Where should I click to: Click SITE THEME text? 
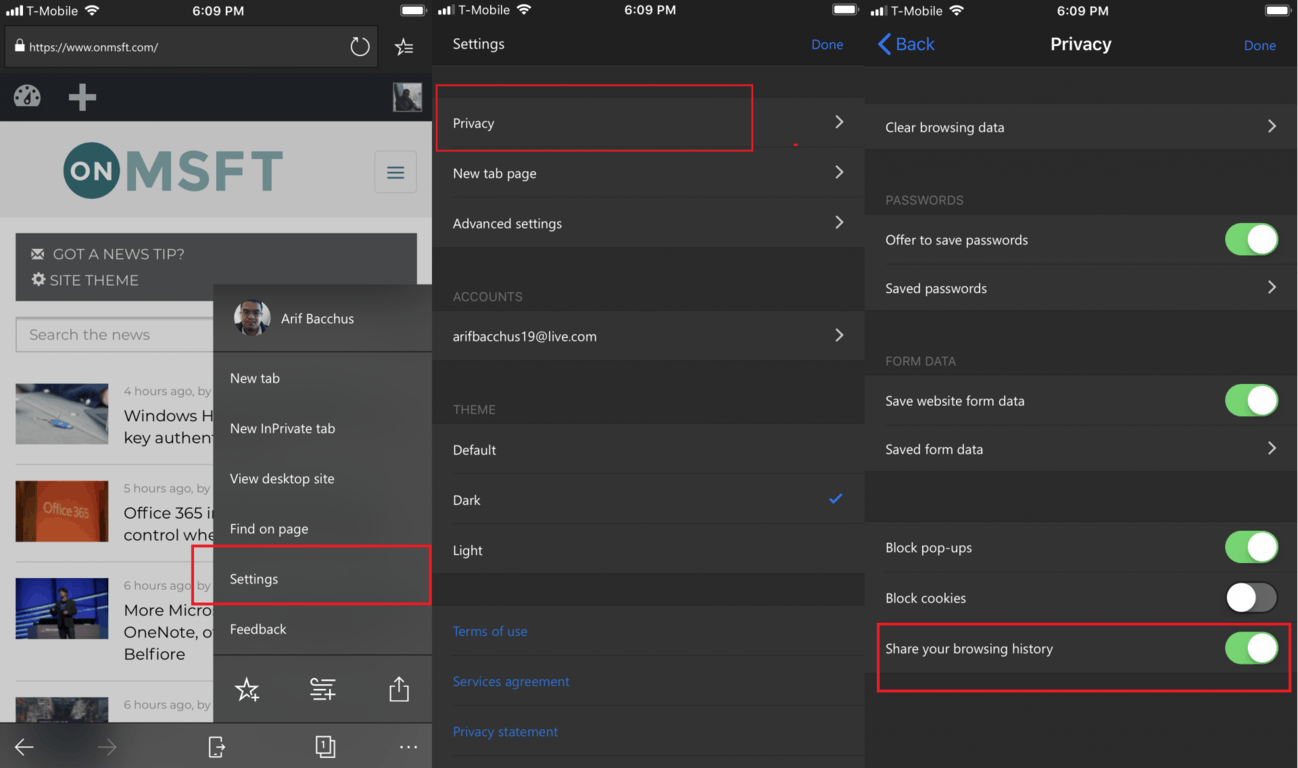point(94,280)
